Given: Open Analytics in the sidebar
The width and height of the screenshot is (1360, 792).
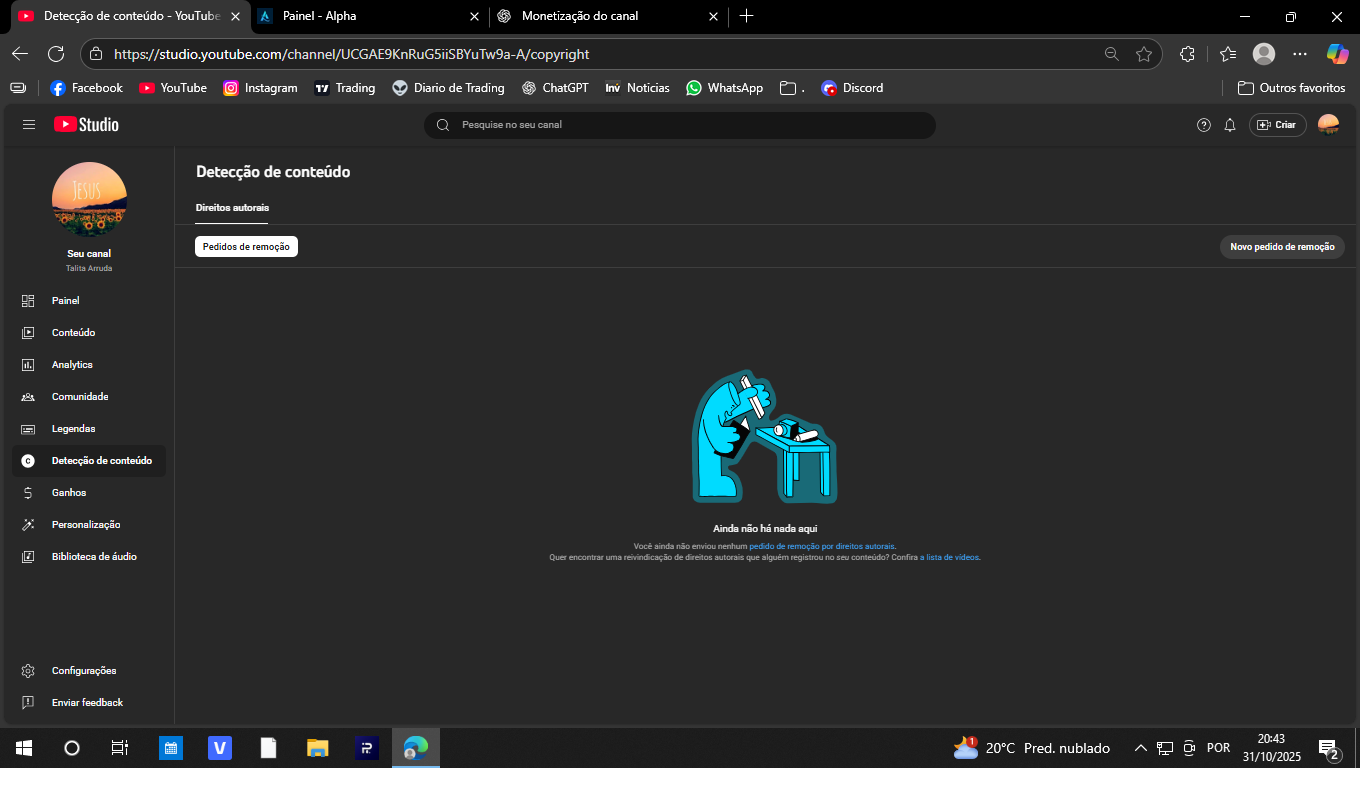Looking at the screenshot, I should pyautogui.click(x=72, y=365).
